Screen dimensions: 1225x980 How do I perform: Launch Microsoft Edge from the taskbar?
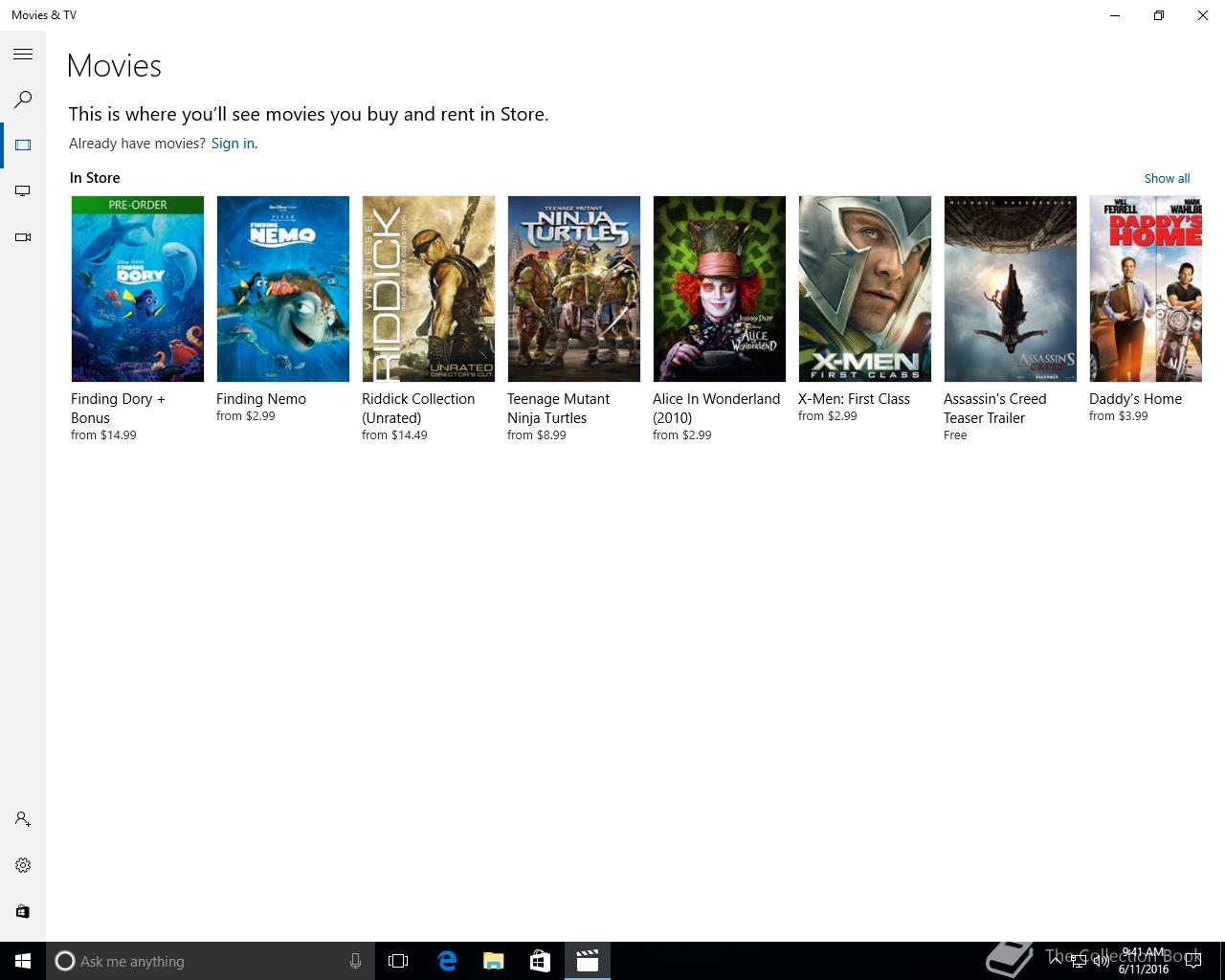[447, 961]
